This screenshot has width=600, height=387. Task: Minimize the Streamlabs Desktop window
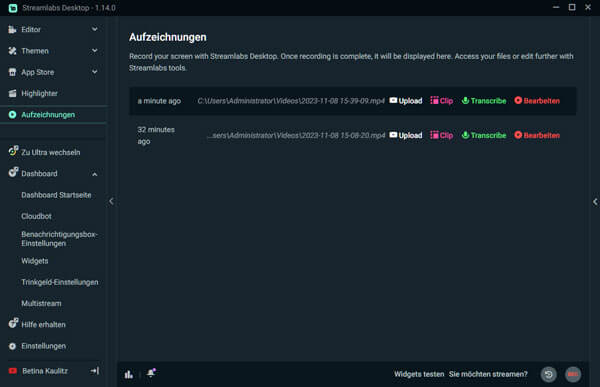[556, 7]
